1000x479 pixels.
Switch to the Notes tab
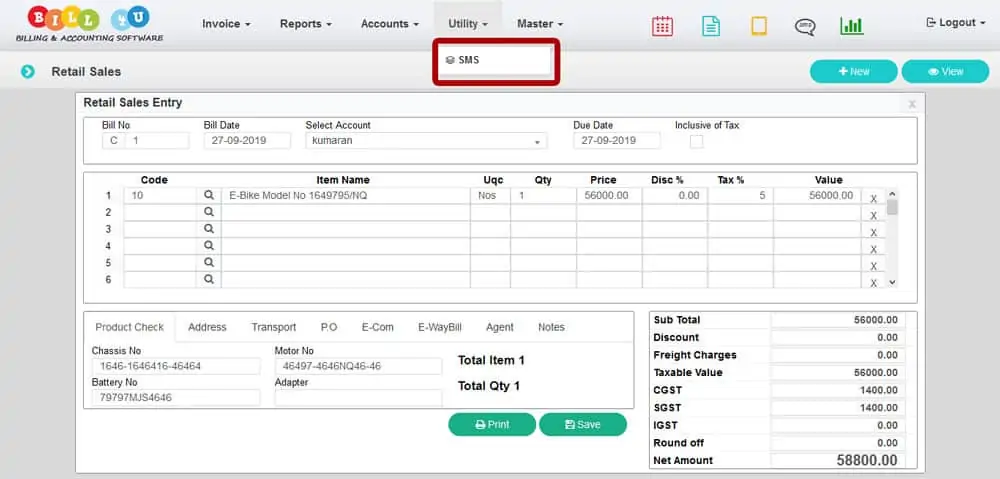(x=551, y=327)
